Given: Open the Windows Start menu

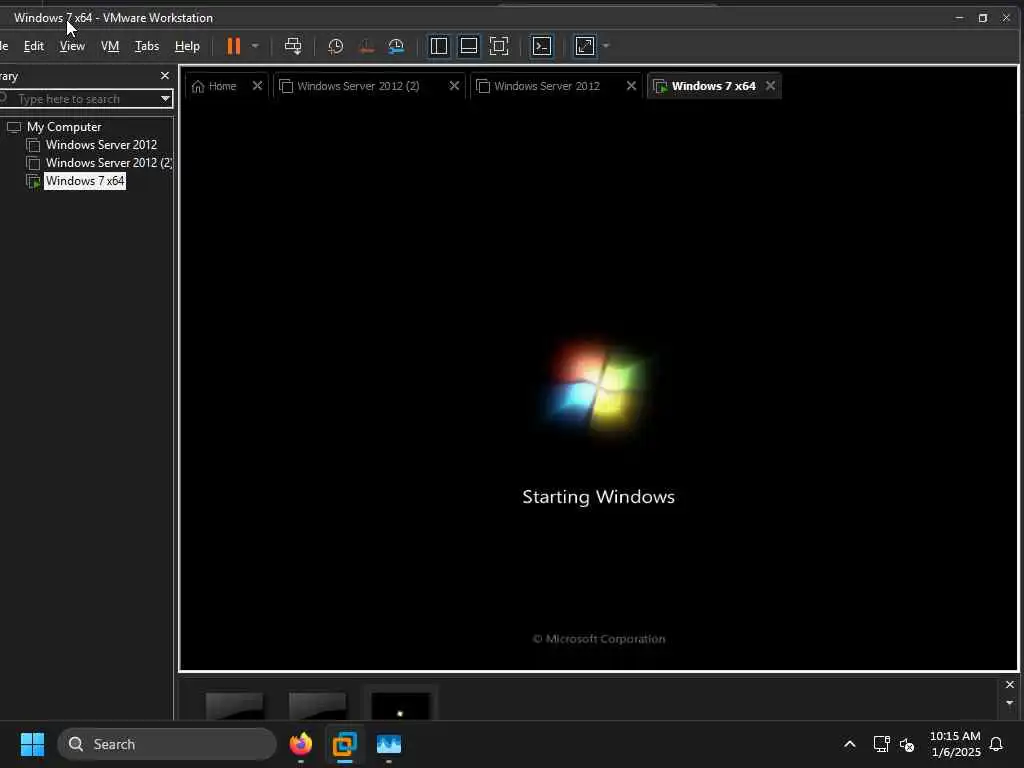Looking at the screenshot, I should [32, 744].
